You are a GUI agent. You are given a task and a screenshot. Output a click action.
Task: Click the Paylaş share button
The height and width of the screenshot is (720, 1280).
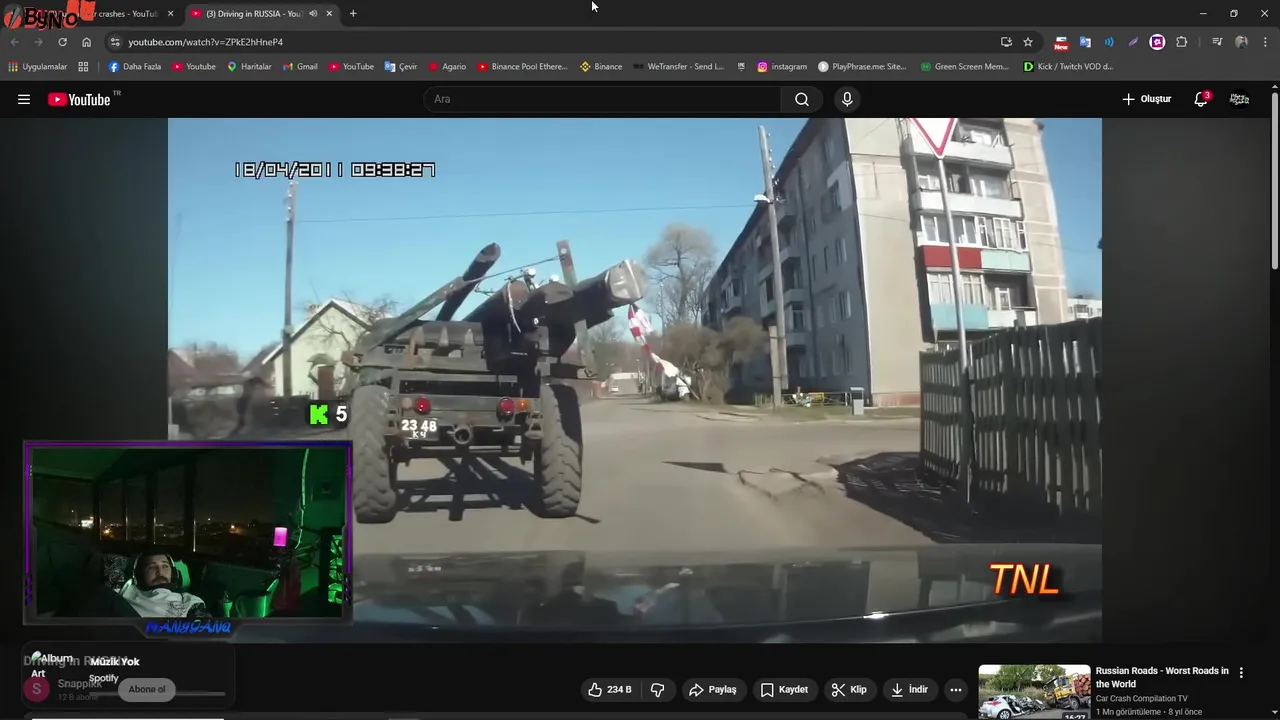(x=713, y=689)
